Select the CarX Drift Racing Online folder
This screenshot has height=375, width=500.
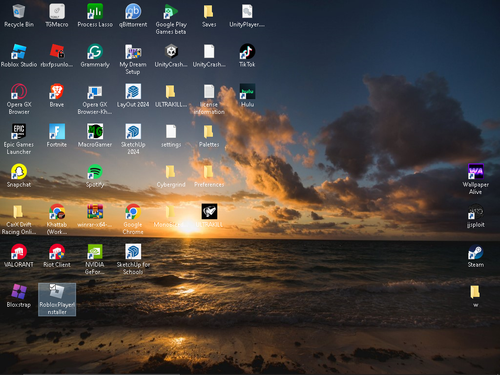[18, 212]
